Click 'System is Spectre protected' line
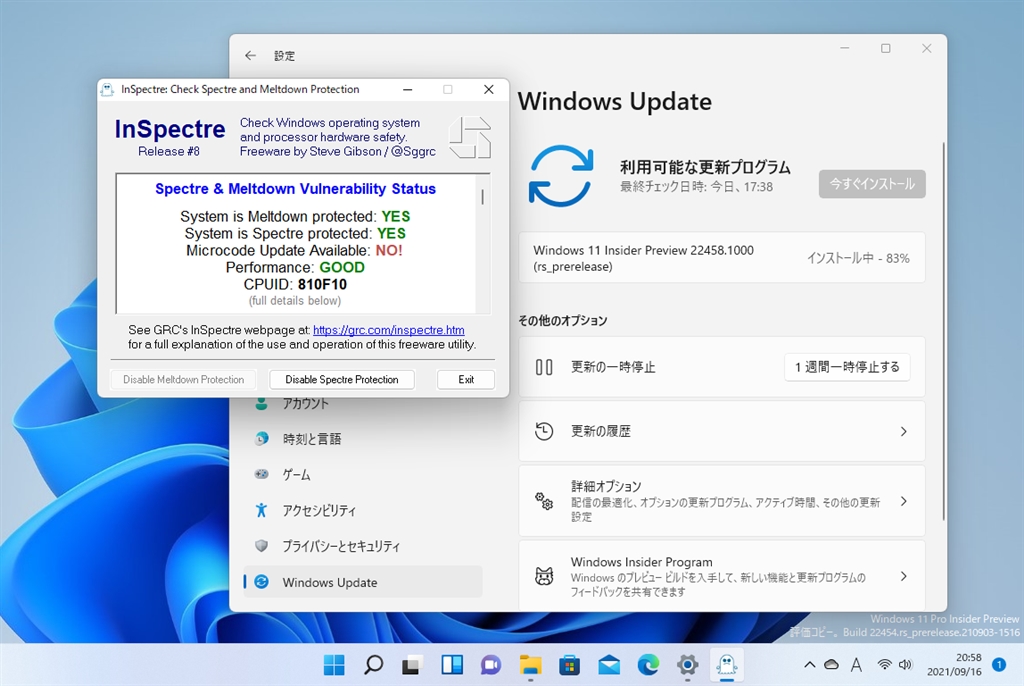This screenshot has width=1024, height=686. (295, 233)
